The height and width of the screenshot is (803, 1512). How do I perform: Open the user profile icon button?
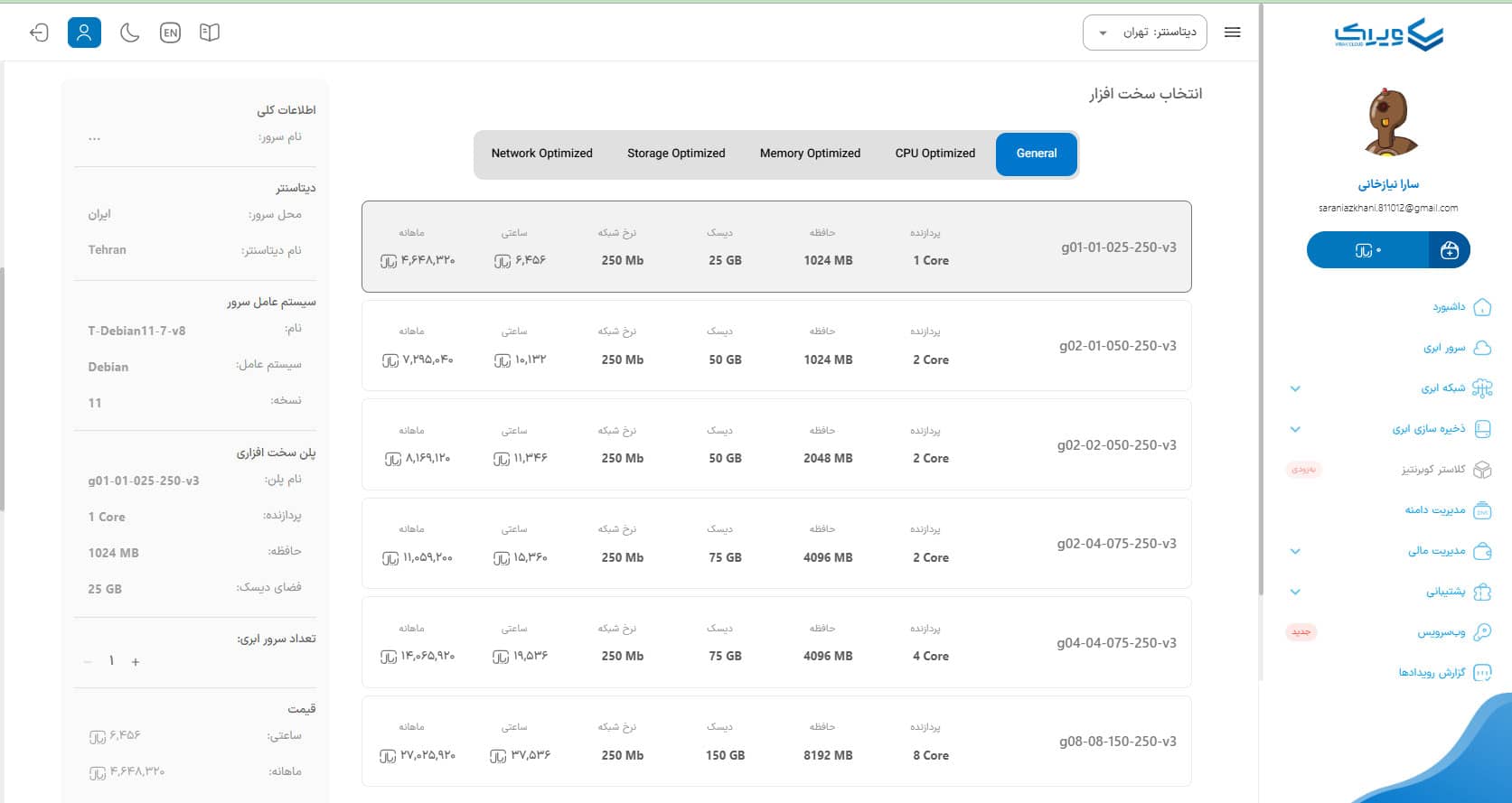pos(84,33)
